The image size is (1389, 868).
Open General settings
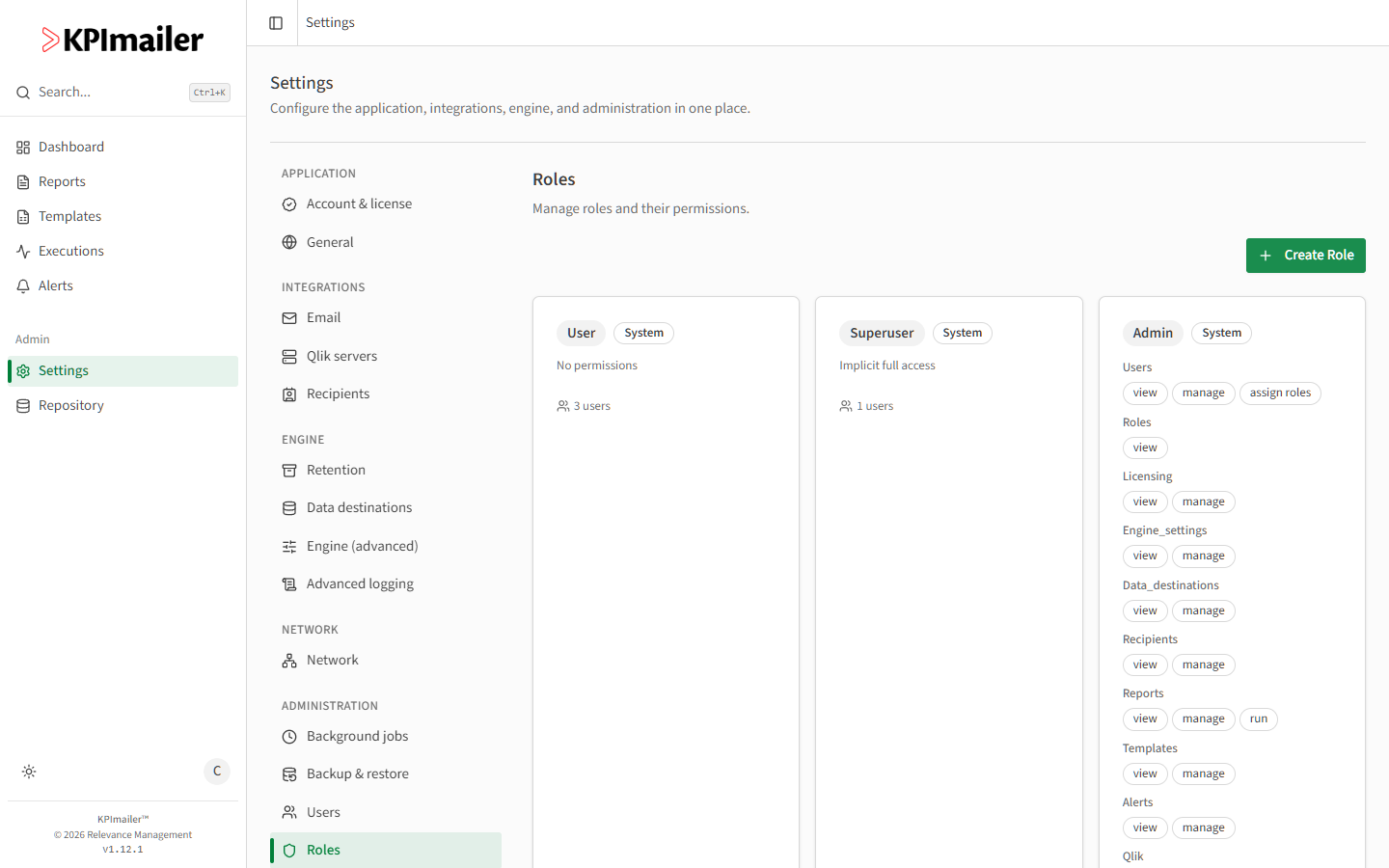click(386, 242)
